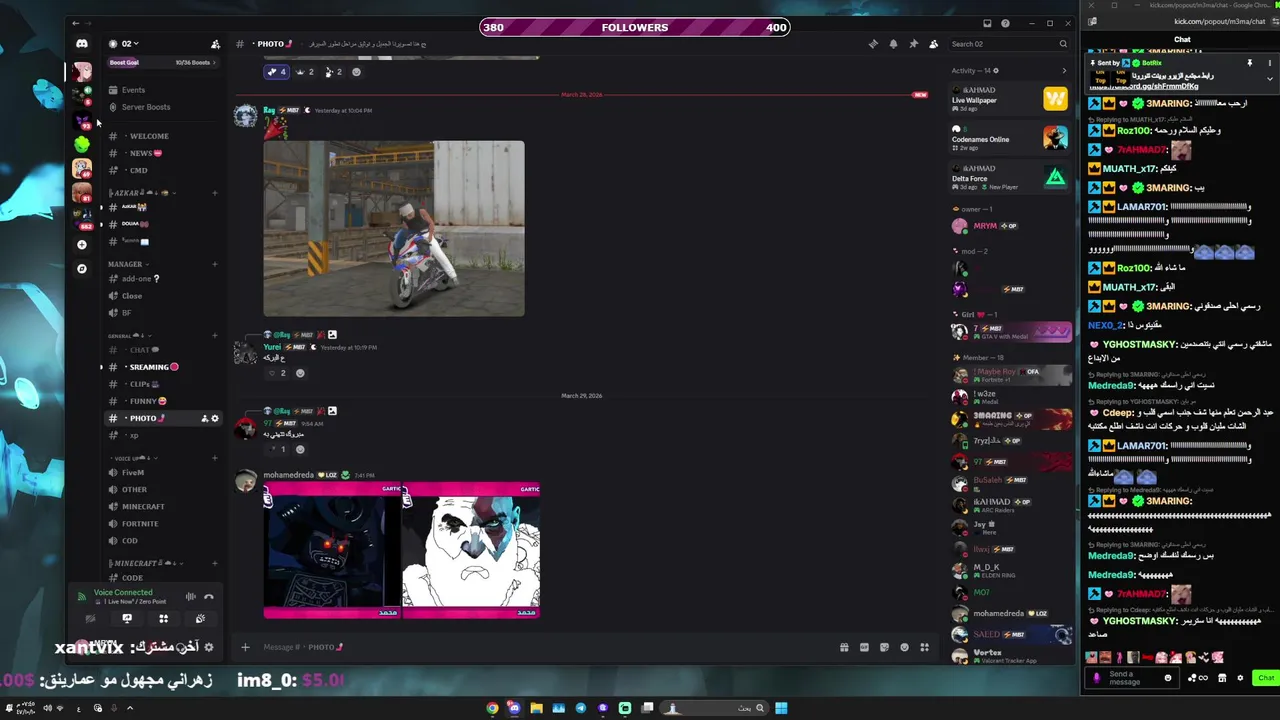Open notification settings bell icon
The image size is (1280, 720).
coord(893,44)
